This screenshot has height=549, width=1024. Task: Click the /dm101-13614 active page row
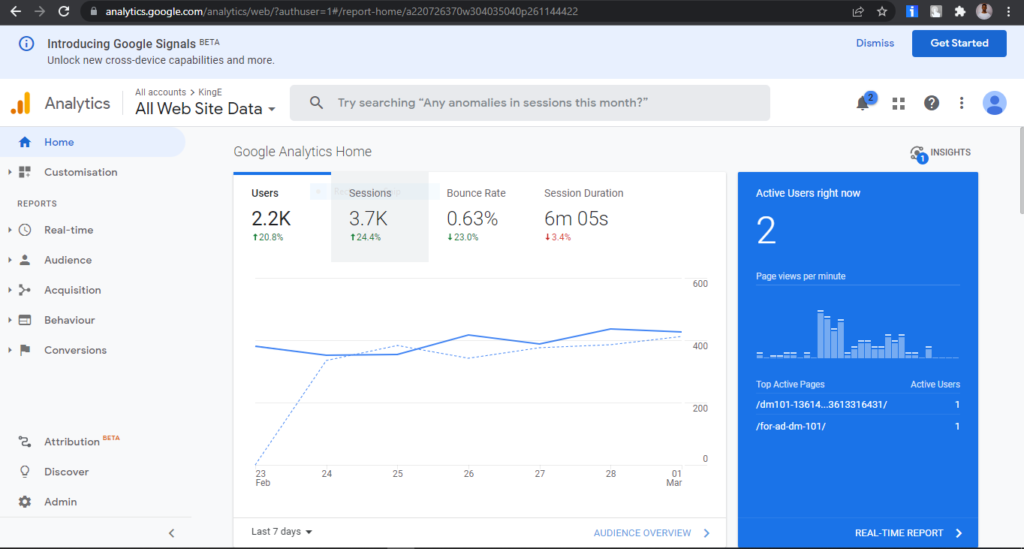857,405
